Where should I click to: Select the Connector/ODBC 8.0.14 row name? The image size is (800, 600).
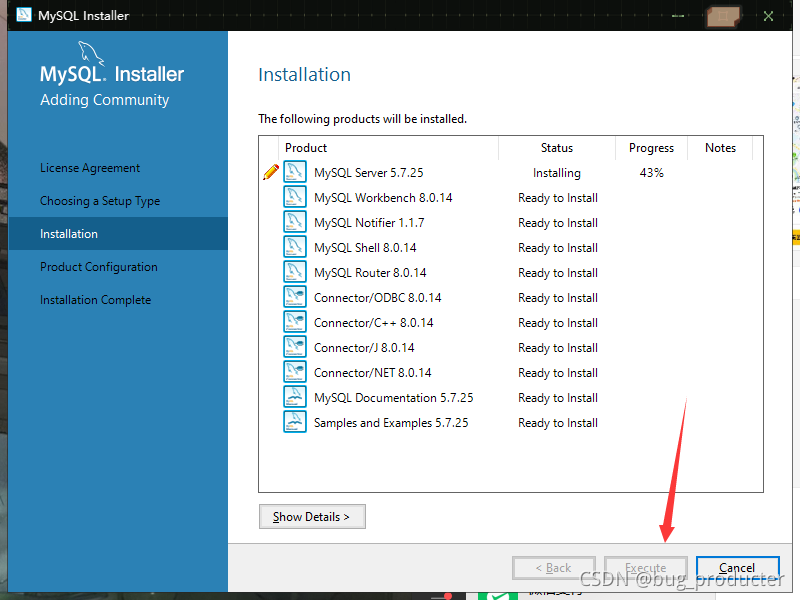[378, 298]
